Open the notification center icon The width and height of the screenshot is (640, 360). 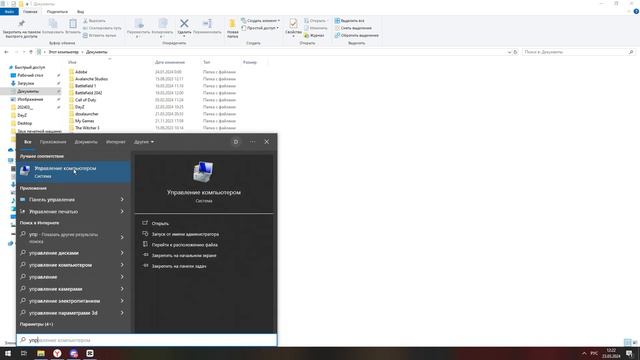629,353
